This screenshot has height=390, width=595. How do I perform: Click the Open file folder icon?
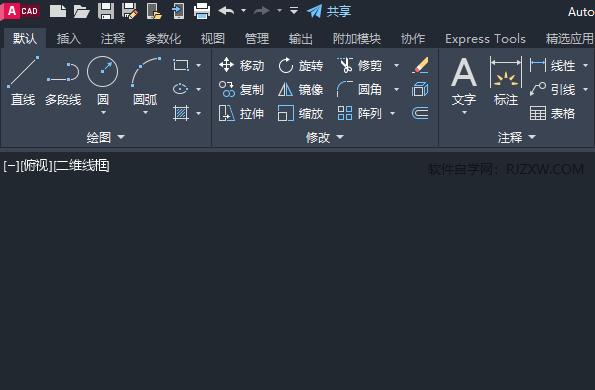click(x=82, y=11)
